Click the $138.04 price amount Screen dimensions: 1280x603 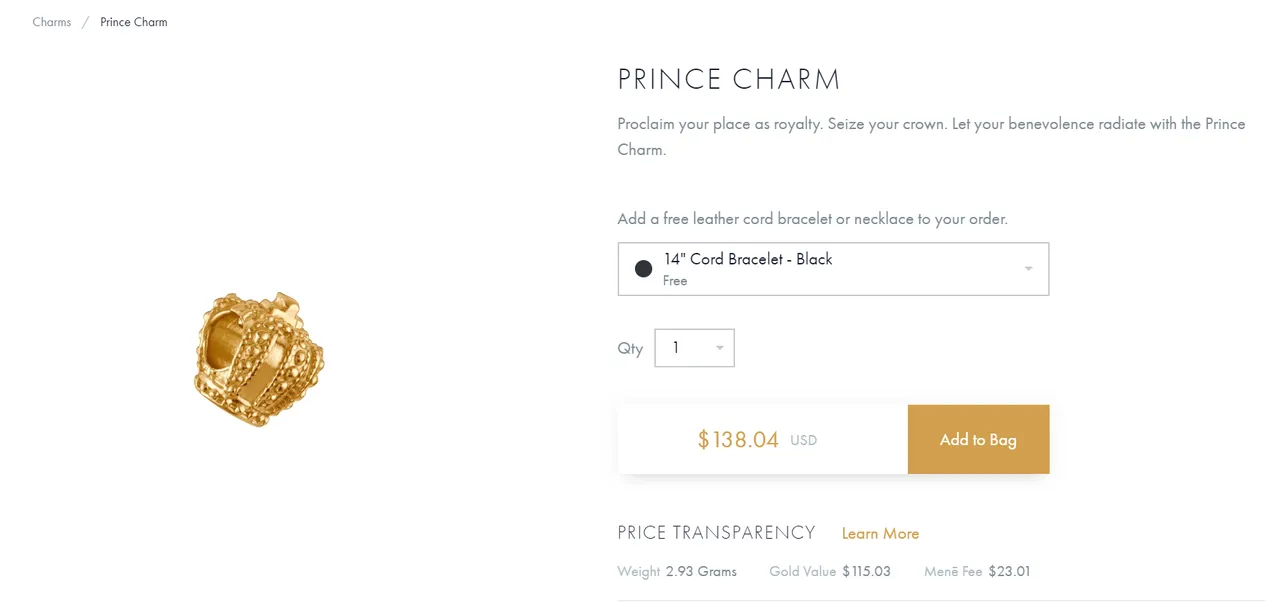click(x=738, y=439)
